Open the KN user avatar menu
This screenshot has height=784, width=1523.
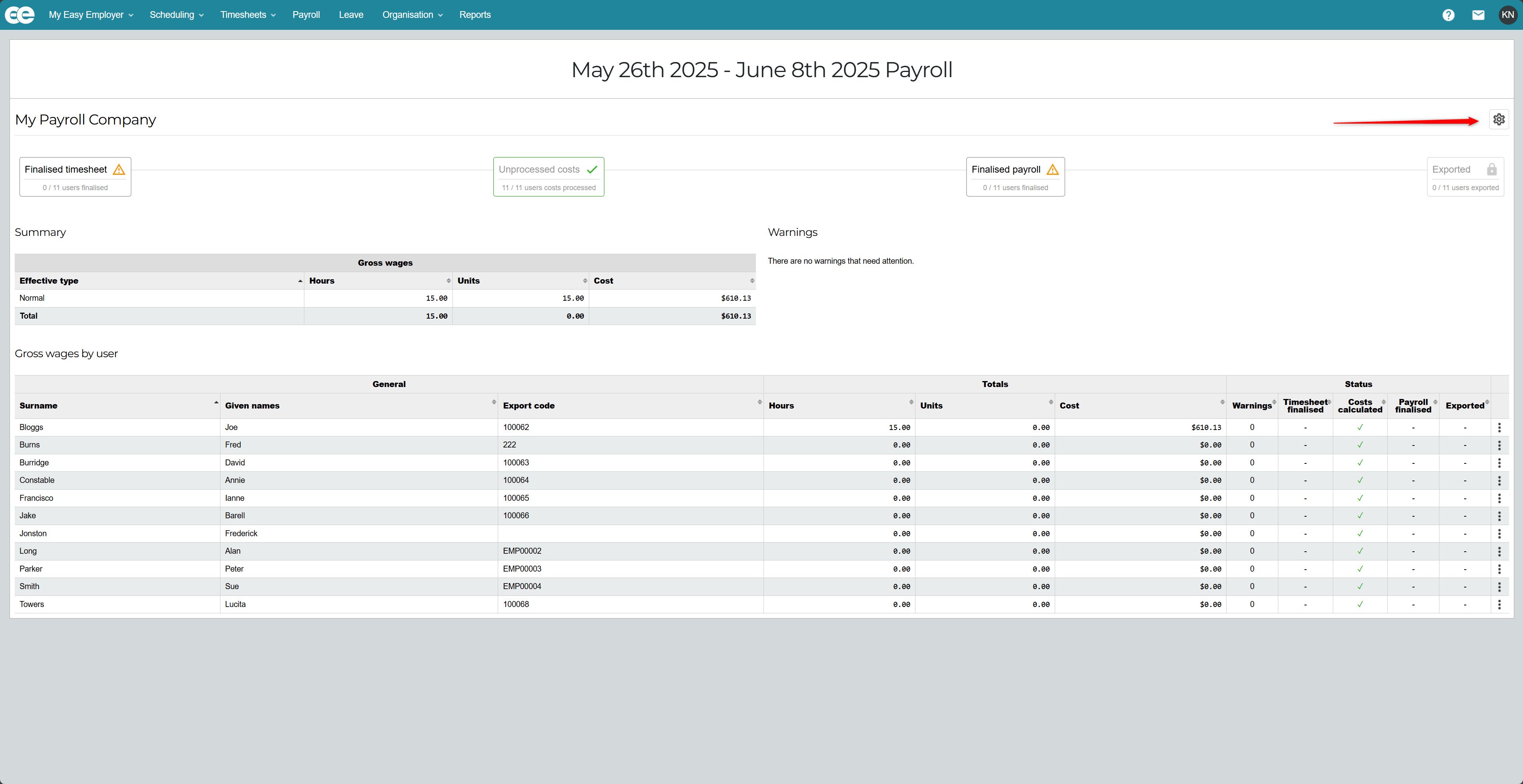1507,15
